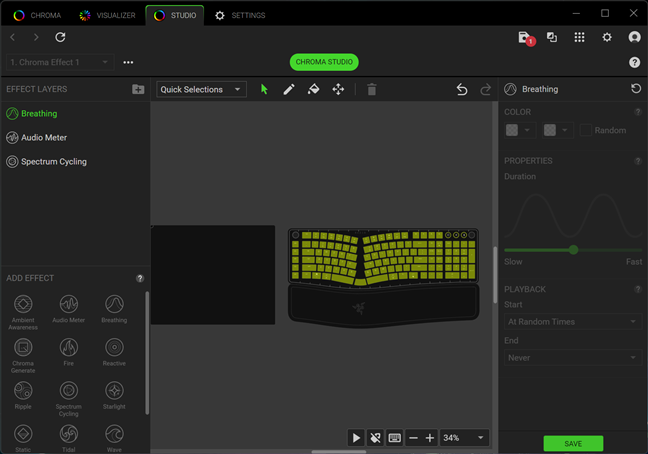
Task: Add Spectrum Cycling effect from list
Action: coord(69,398)
